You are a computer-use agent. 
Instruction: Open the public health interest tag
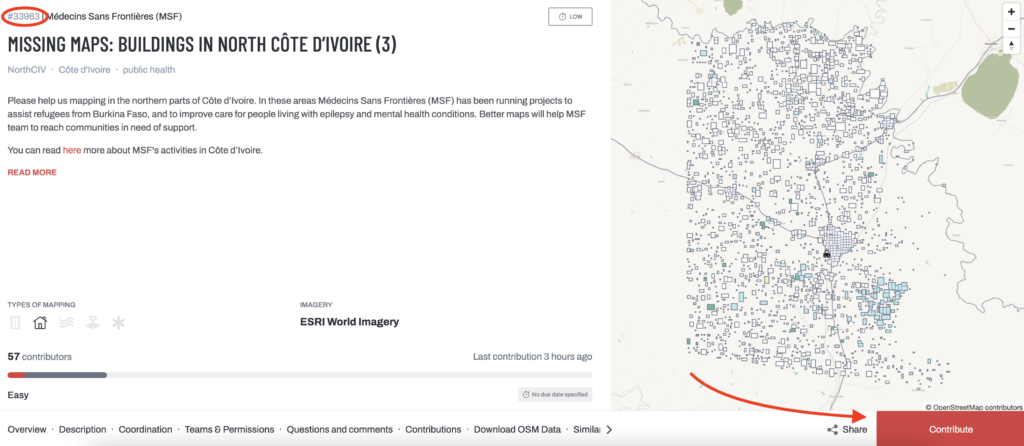149,69
